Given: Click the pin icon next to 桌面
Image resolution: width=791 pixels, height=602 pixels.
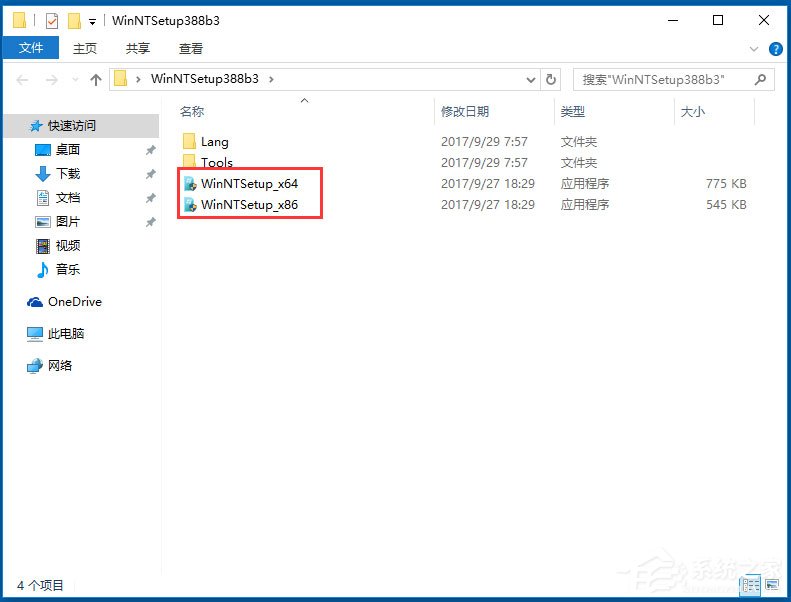Looking at the screenshot, I should 150,150.
